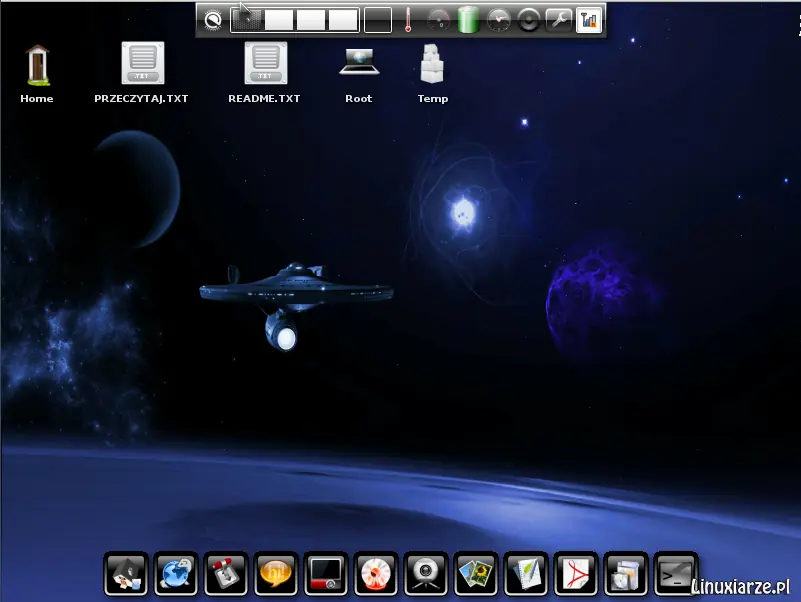
Task: Click the thermometer temperature gadget
Action: point(408,20)
